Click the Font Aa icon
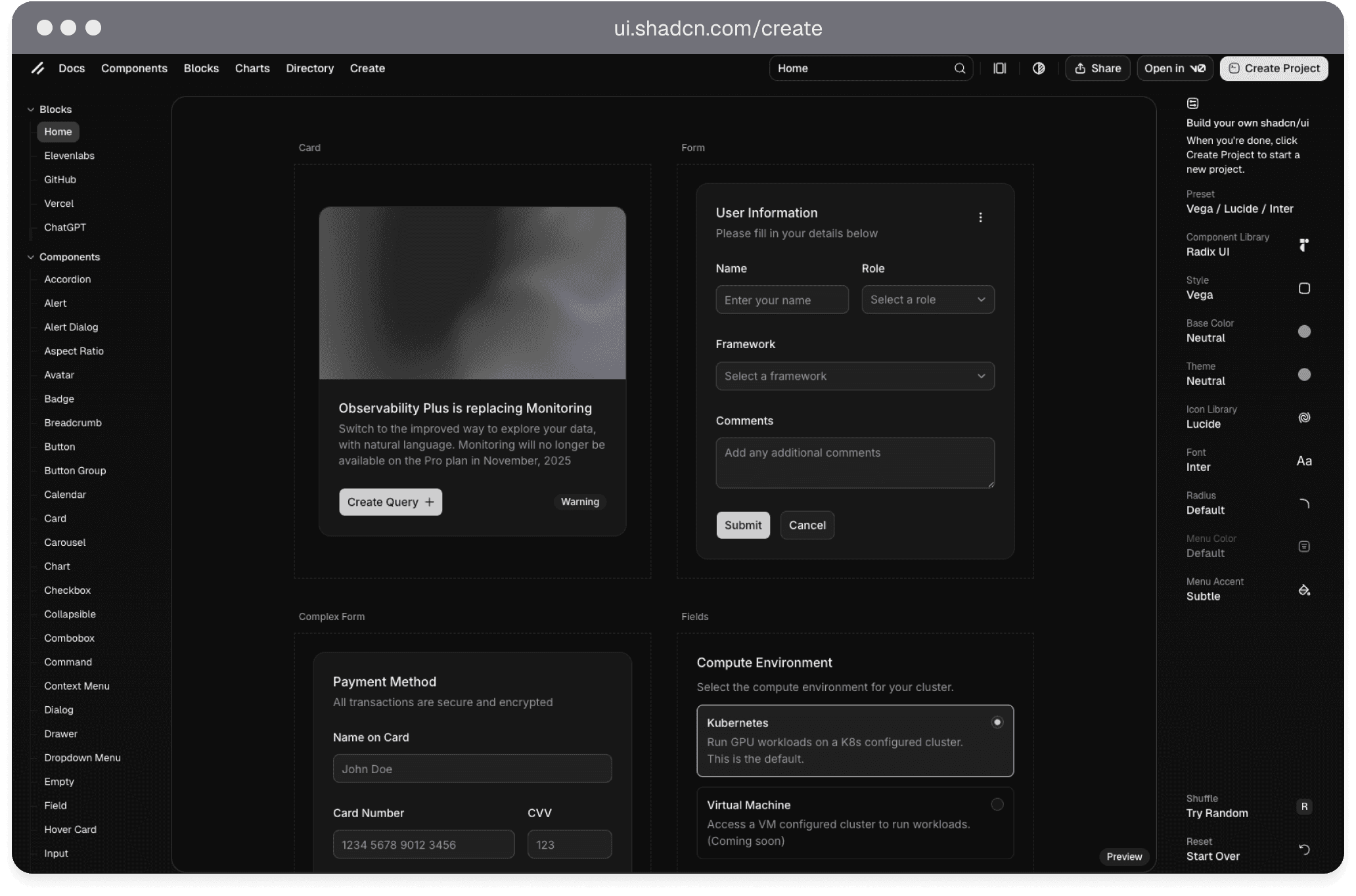Viewport: 1356px width, 896px height. coord(1304,461)
